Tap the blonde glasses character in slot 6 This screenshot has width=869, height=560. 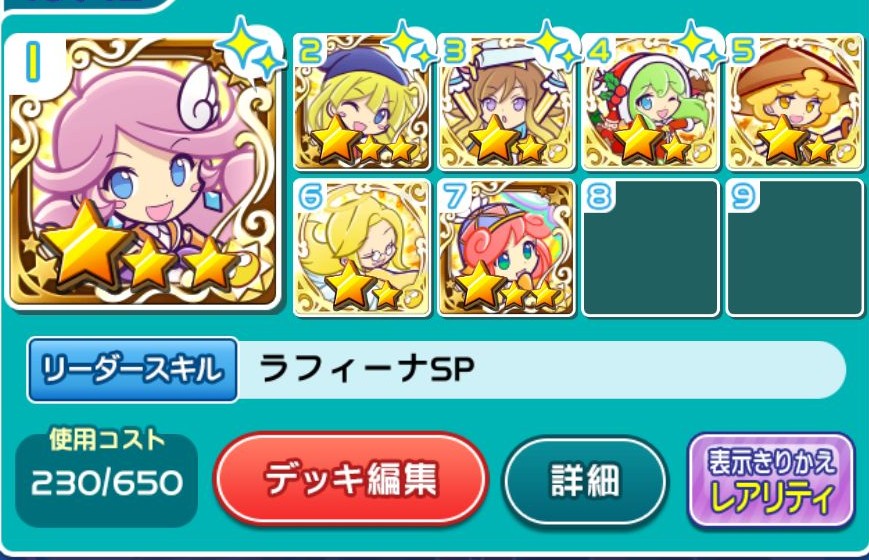click(x=361, y=247)
